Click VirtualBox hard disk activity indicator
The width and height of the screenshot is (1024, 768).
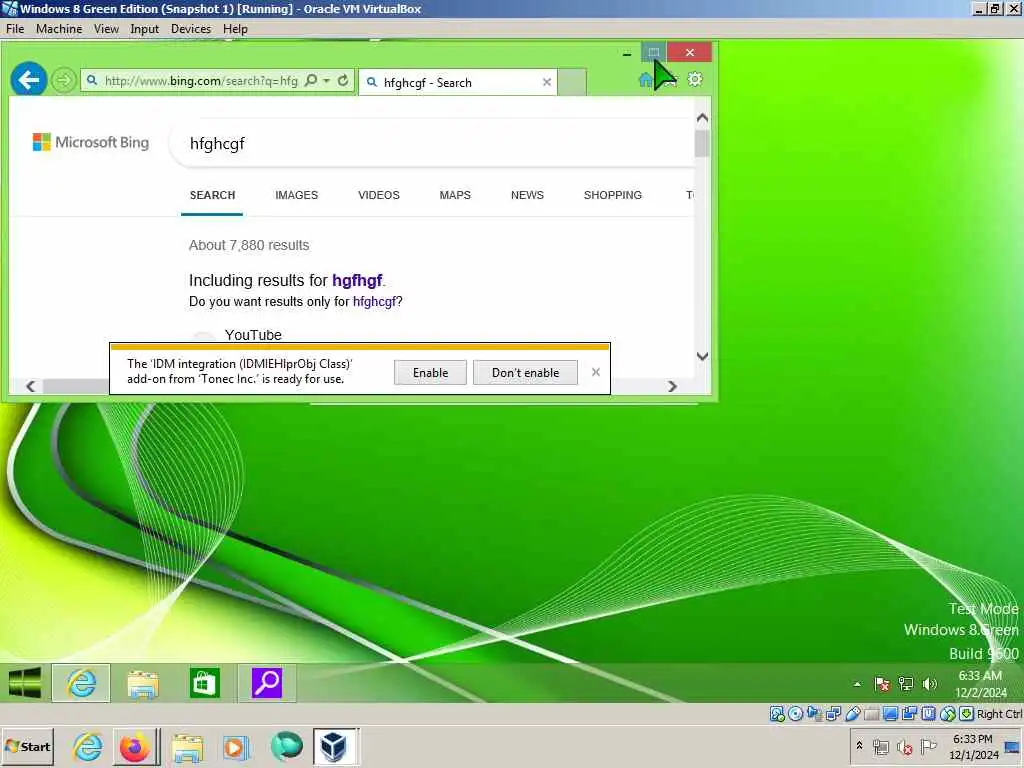[x=776, y=714]
